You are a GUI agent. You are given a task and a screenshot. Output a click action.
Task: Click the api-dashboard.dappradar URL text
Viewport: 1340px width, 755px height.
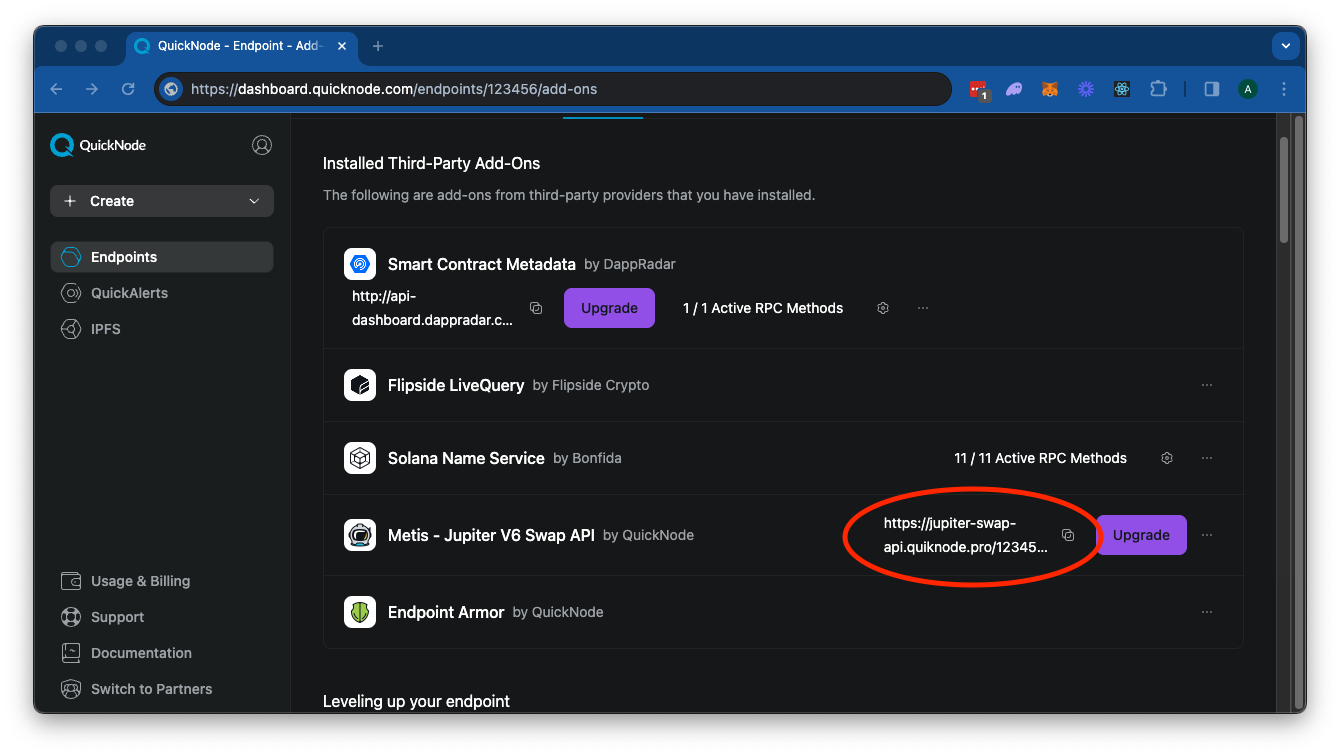tap(433, 308)
